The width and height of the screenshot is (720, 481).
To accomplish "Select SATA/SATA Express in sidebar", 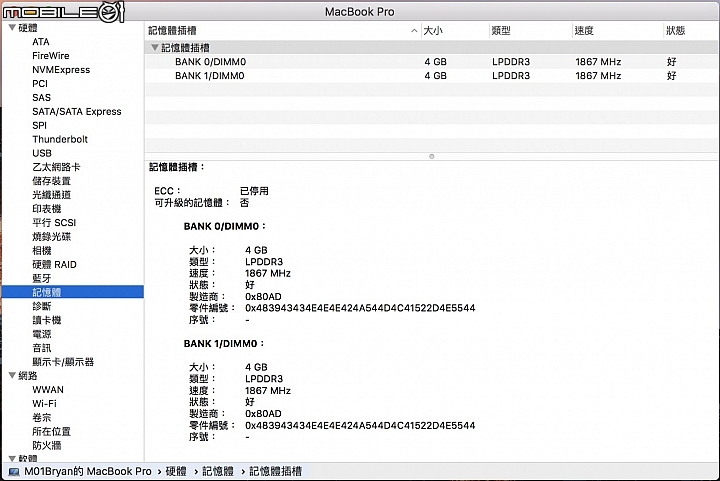I will click(77, 112).
